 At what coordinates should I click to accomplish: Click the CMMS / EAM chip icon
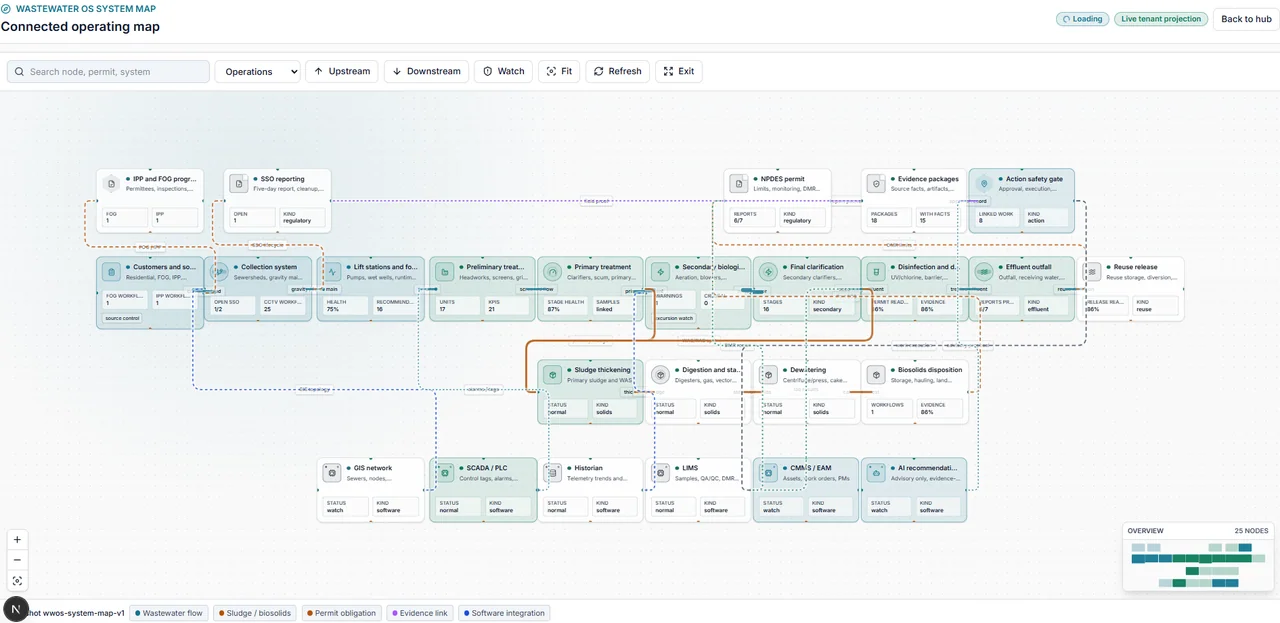[768, 473]
